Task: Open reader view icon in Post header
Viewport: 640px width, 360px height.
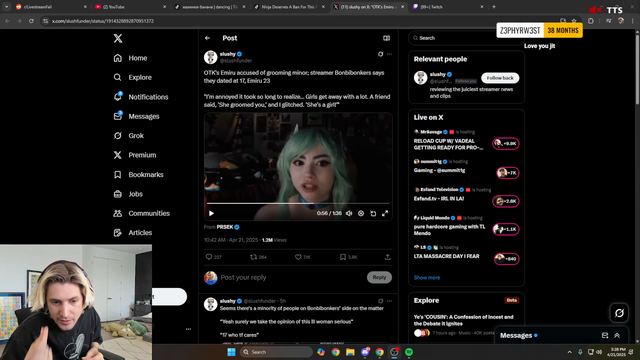Action: point(386,38)
